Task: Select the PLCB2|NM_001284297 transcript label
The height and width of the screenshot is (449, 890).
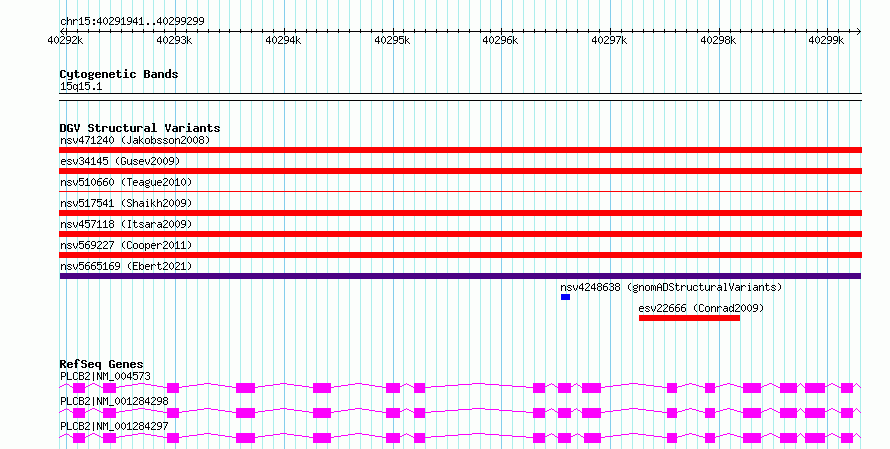Action: 114,426
